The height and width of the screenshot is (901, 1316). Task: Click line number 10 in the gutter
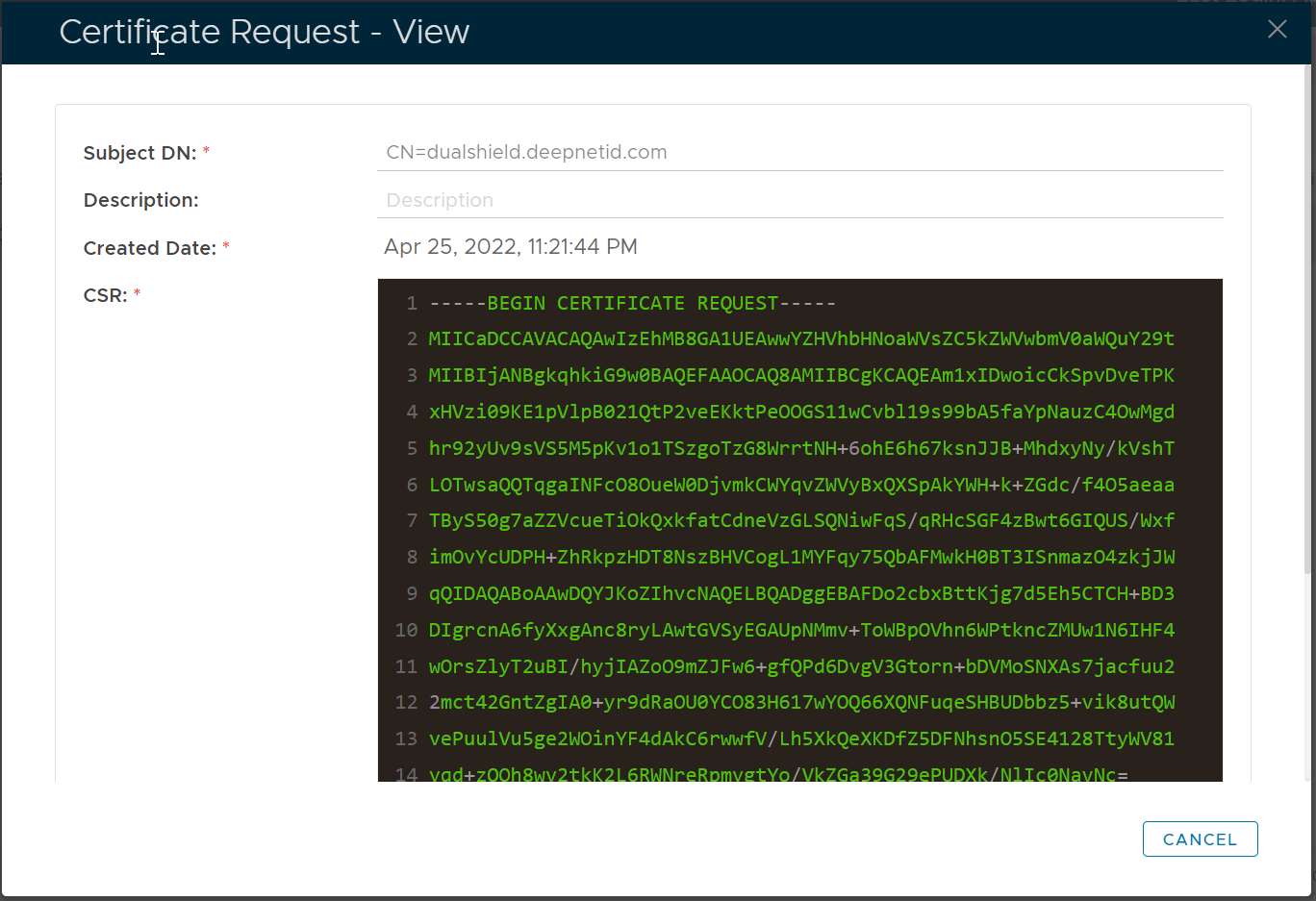point(406,631)
